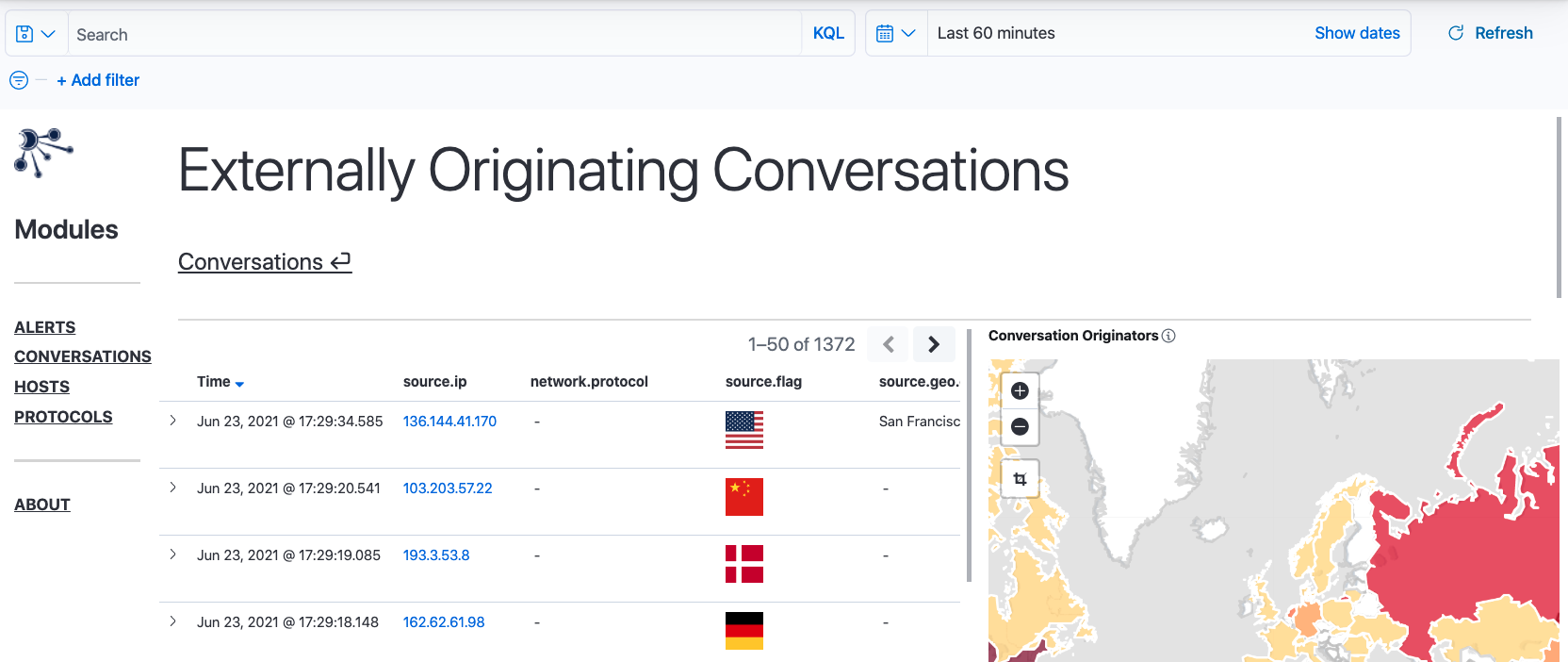The width and height of the screenshot is (1568, 662).
Task: Open source IP 136.144.41.170
Action: pyautogui.click(x=449, y=422)
